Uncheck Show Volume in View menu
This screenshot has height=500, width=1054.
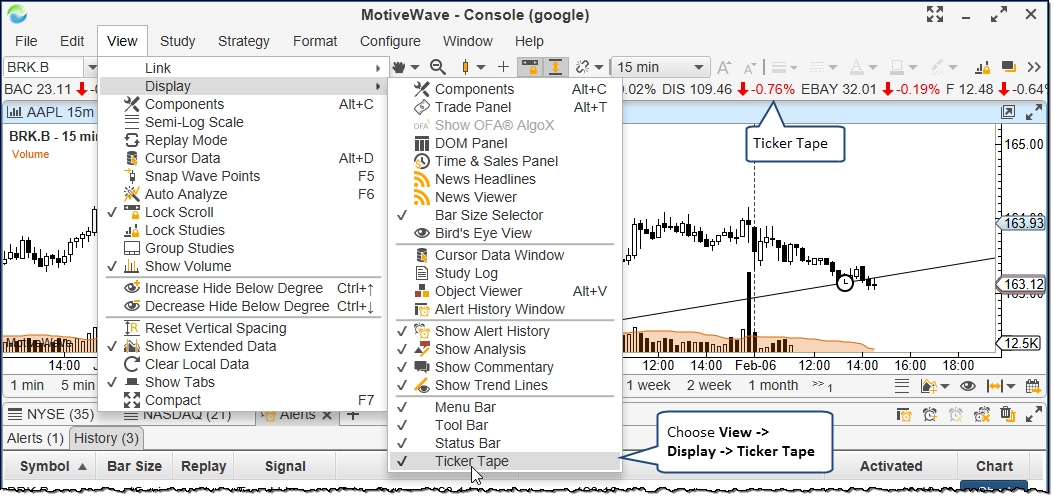[187, 266]
